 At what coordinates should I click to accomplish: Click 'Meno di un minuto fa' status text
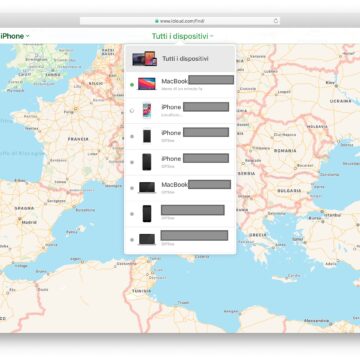coord(182,89)
